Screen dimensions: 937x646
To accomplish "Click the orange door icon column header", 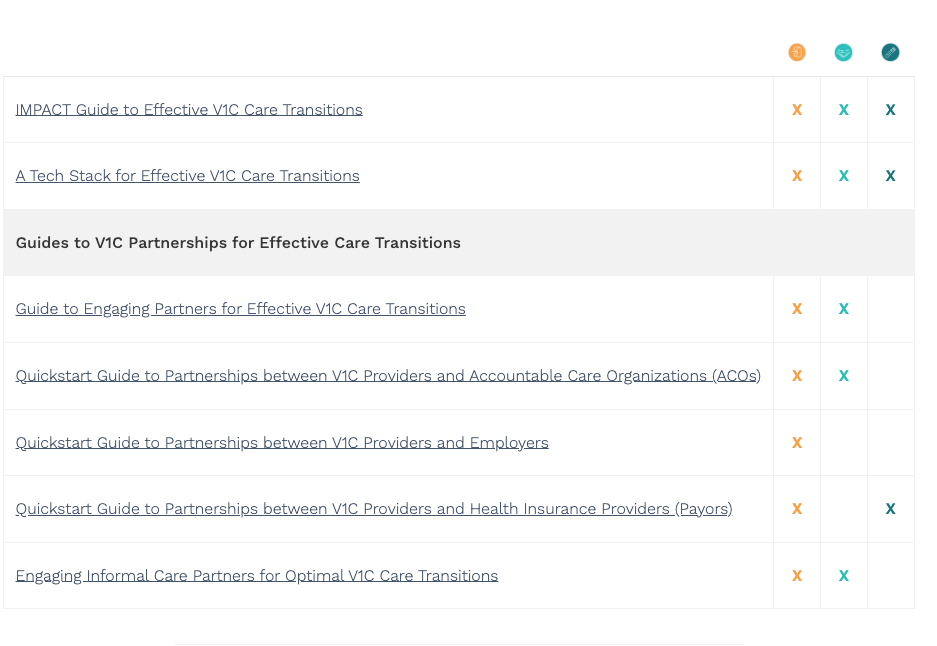I will tap(797, 53).
